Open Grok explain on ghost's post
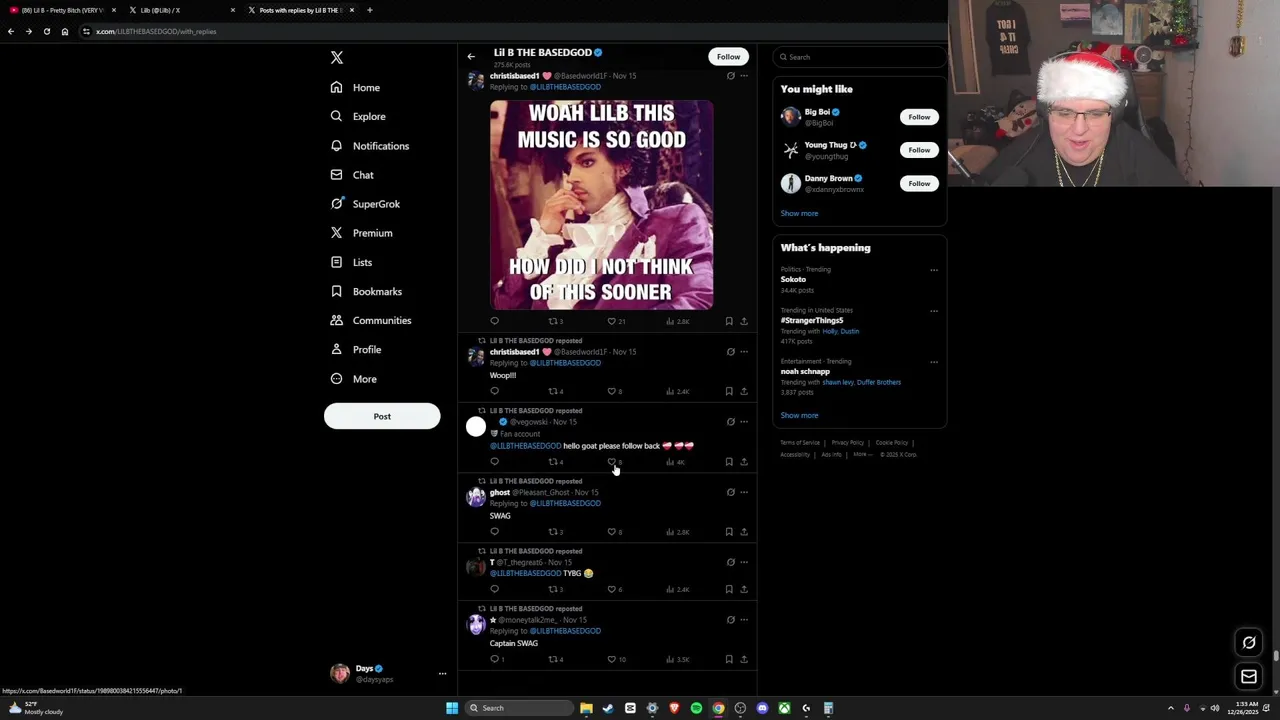The width and height of the screenshot is (1280, 720). (730, 492)
